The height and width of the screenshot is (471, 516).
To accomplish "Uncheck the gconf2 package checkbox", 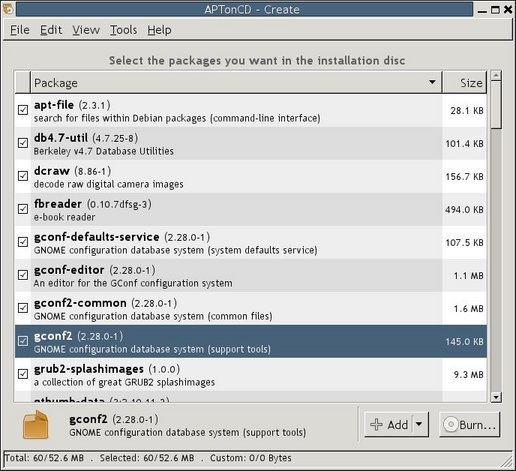I will pyautogui.click(x=23, y=341).
